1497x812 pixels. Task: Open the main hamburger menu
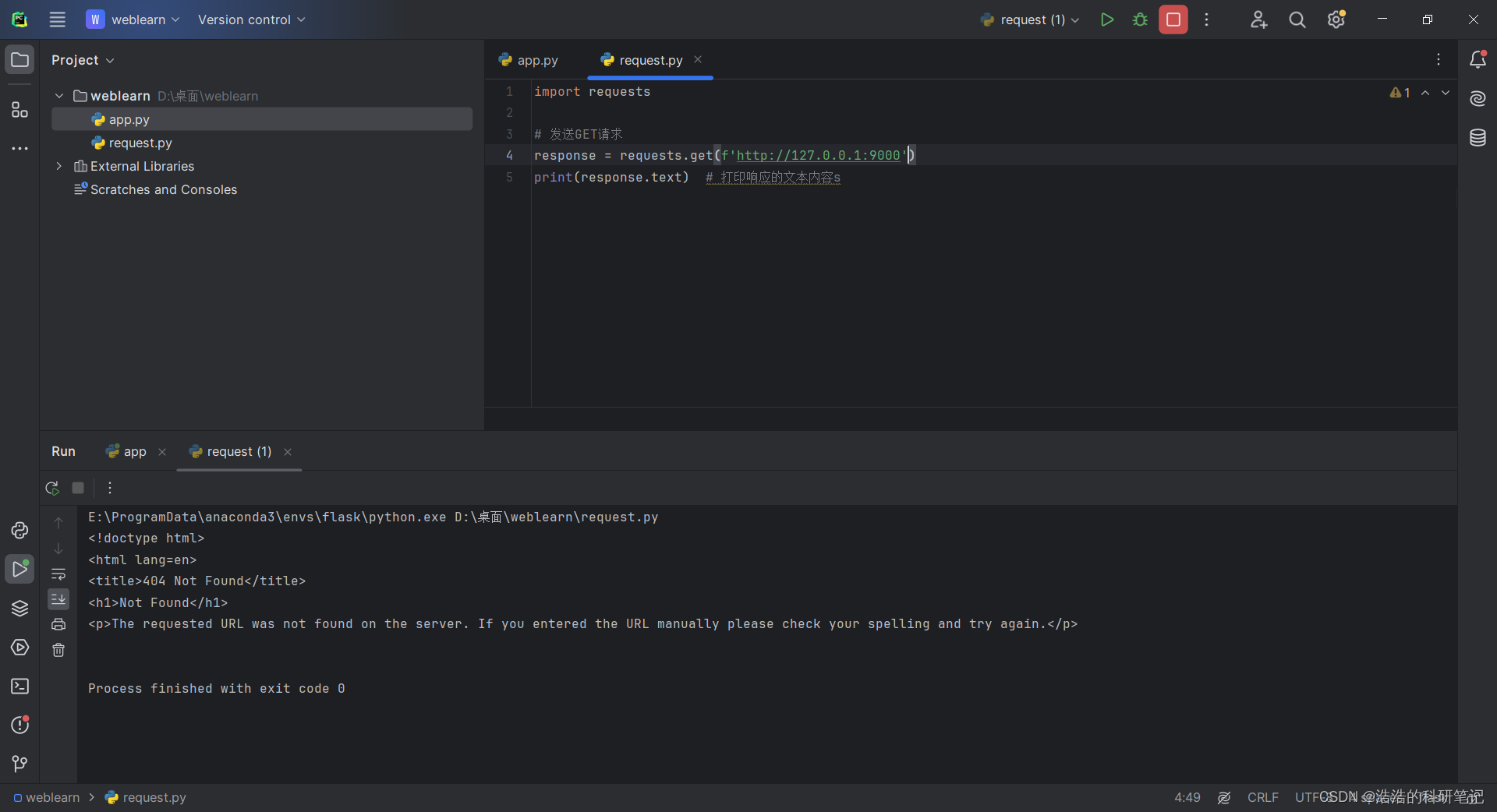click(57, 19)
